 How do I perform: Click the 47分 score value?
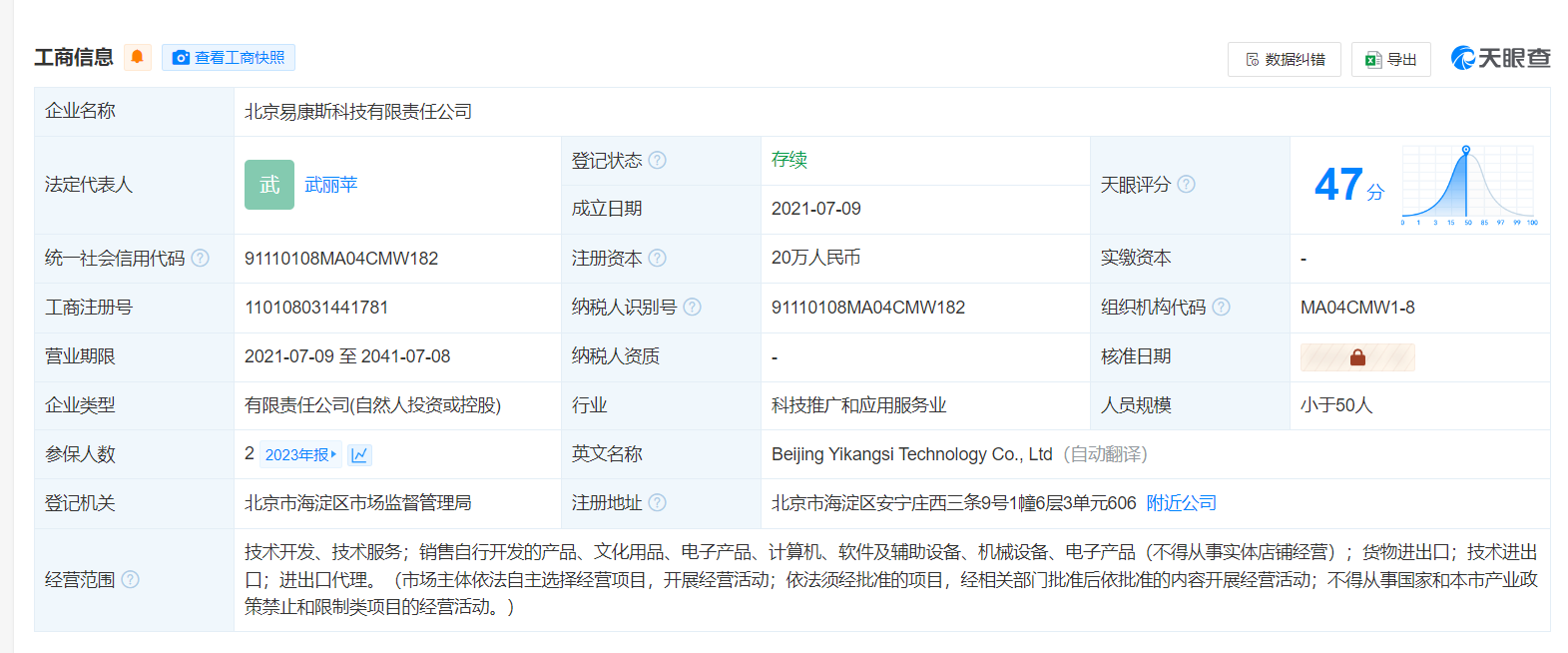[1349, 185]
